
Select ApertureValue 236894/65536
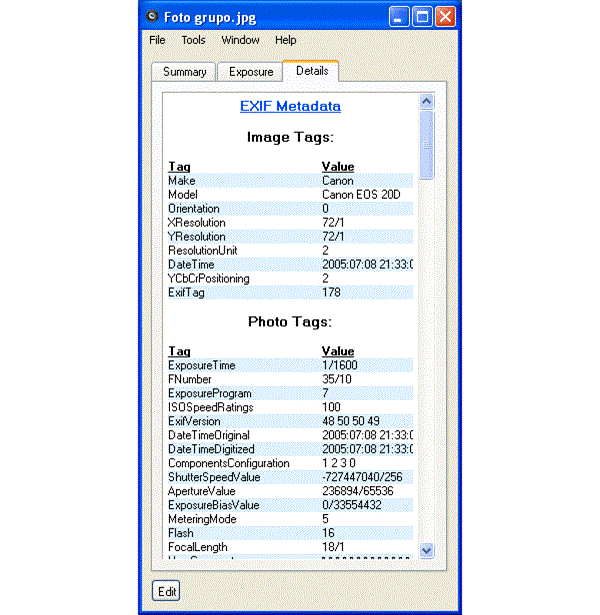coord(358,491)
